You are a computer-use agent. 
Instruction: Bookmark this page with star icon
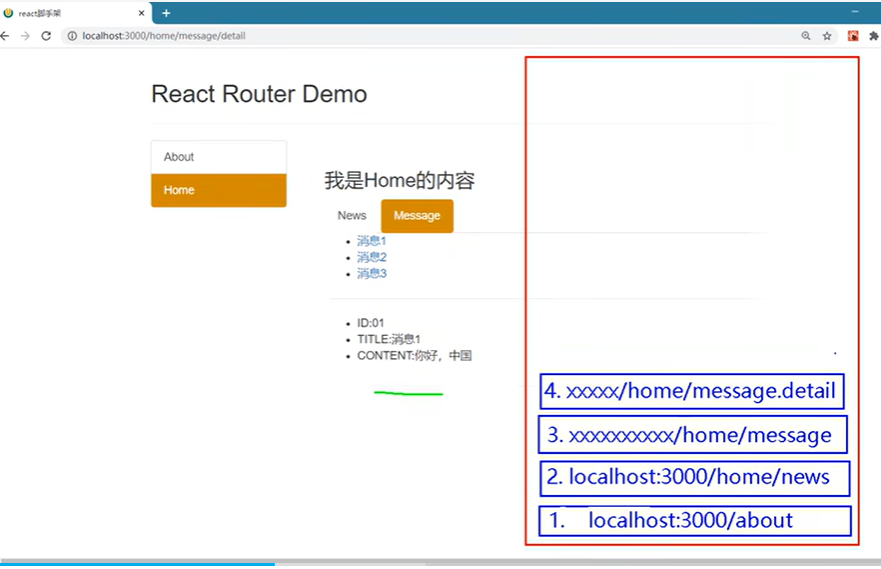pos(827,36)
